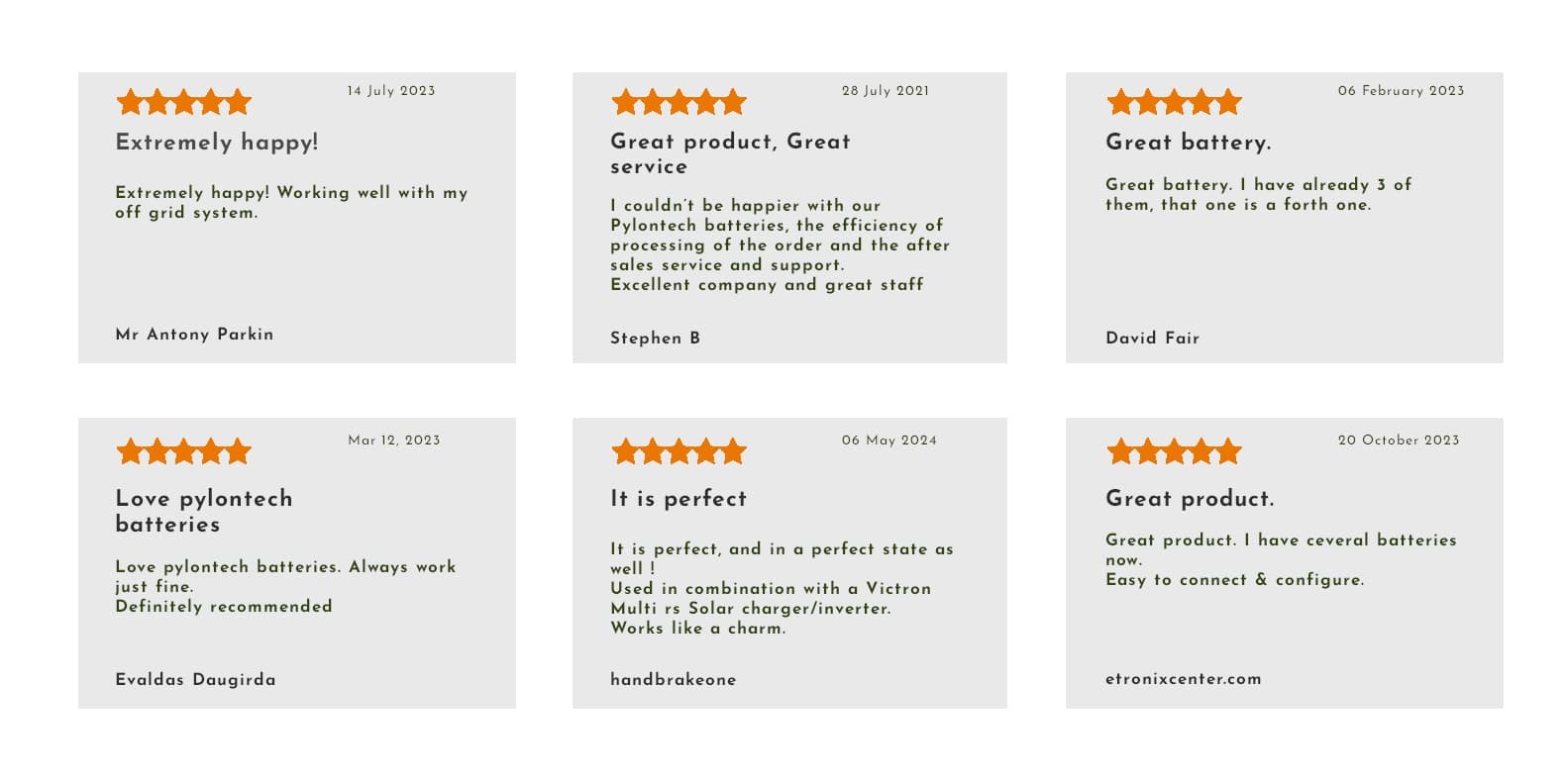Open the Great product, Great service heading
Viewport: 1568px width, 784px height.
pyautogui.click(x=730, y=153)
